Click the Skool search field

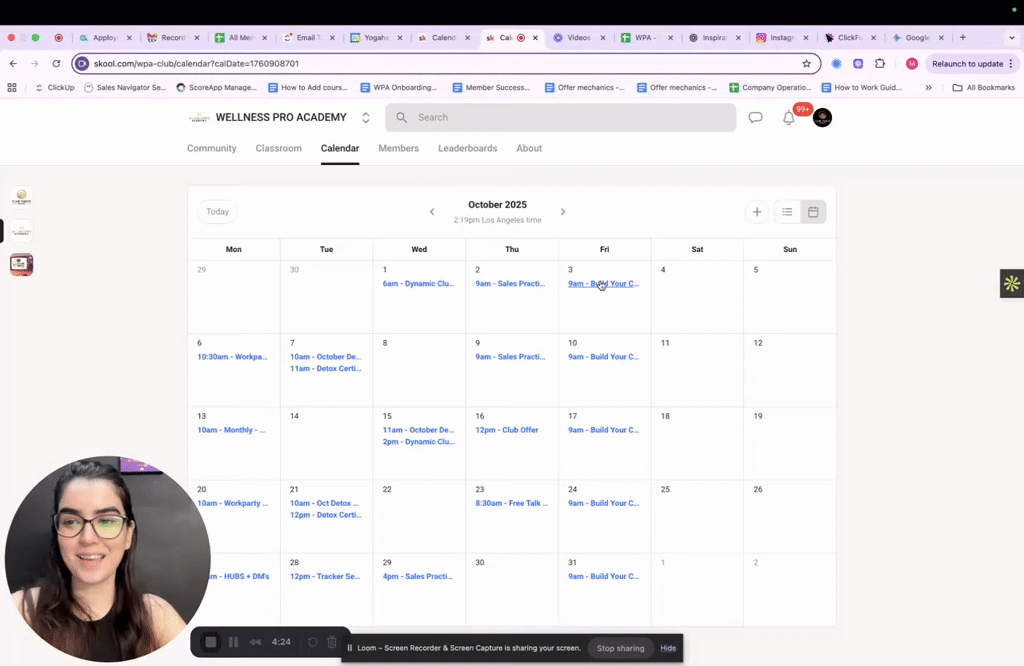pyautogui.click(x=560, y=118)
